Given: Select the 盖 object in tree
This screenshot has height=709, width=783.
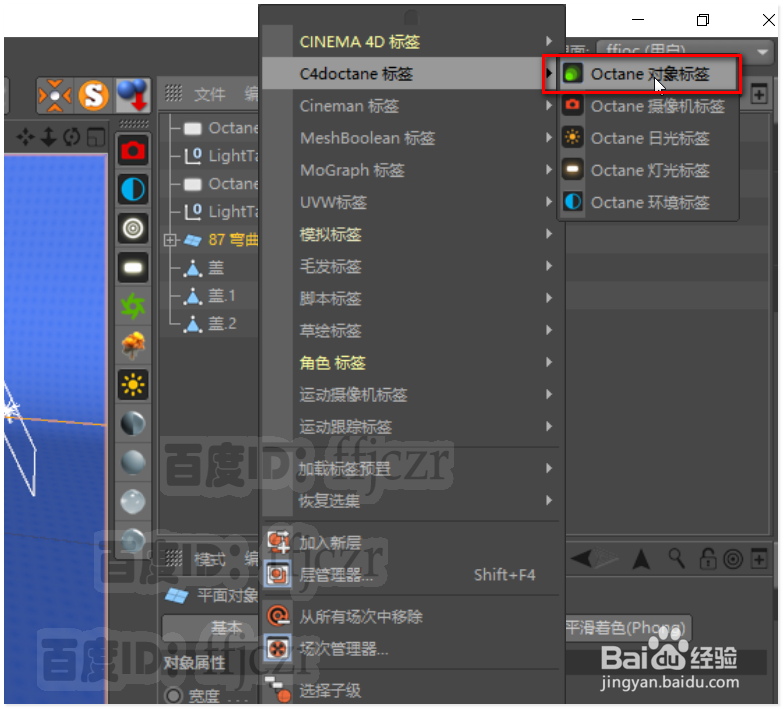Looking at the screenshot, I should pos(216,268).
